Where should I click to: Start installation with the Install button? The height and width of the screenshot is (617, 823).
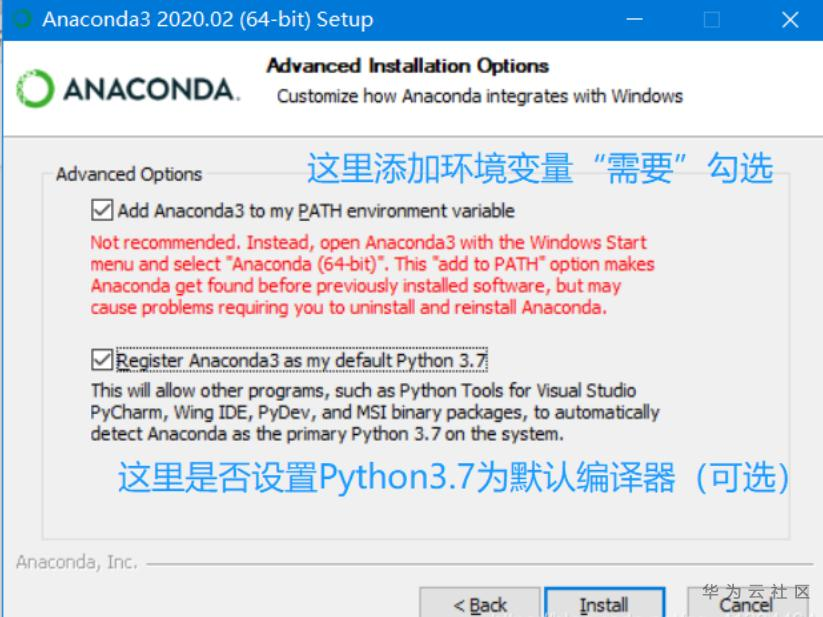[604, 603]
